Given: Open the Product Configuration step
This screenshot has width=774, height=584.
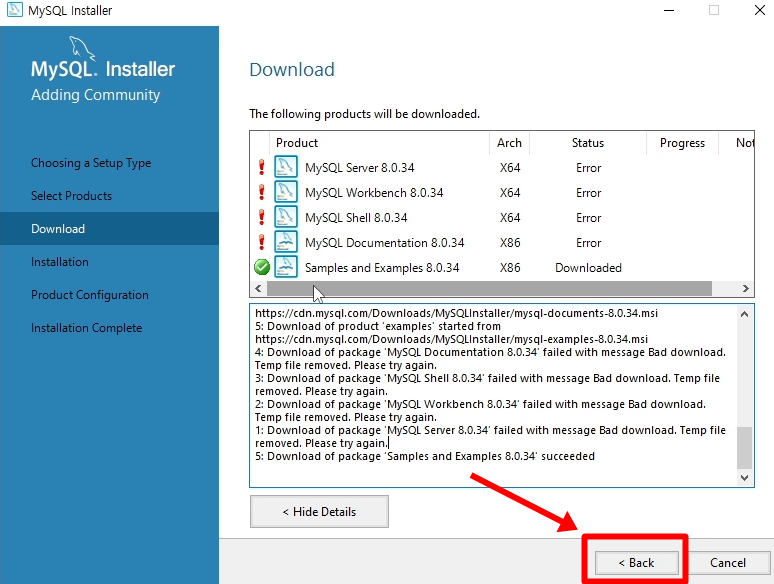Looking at the screenshot, I should click(x=90, y=295).
